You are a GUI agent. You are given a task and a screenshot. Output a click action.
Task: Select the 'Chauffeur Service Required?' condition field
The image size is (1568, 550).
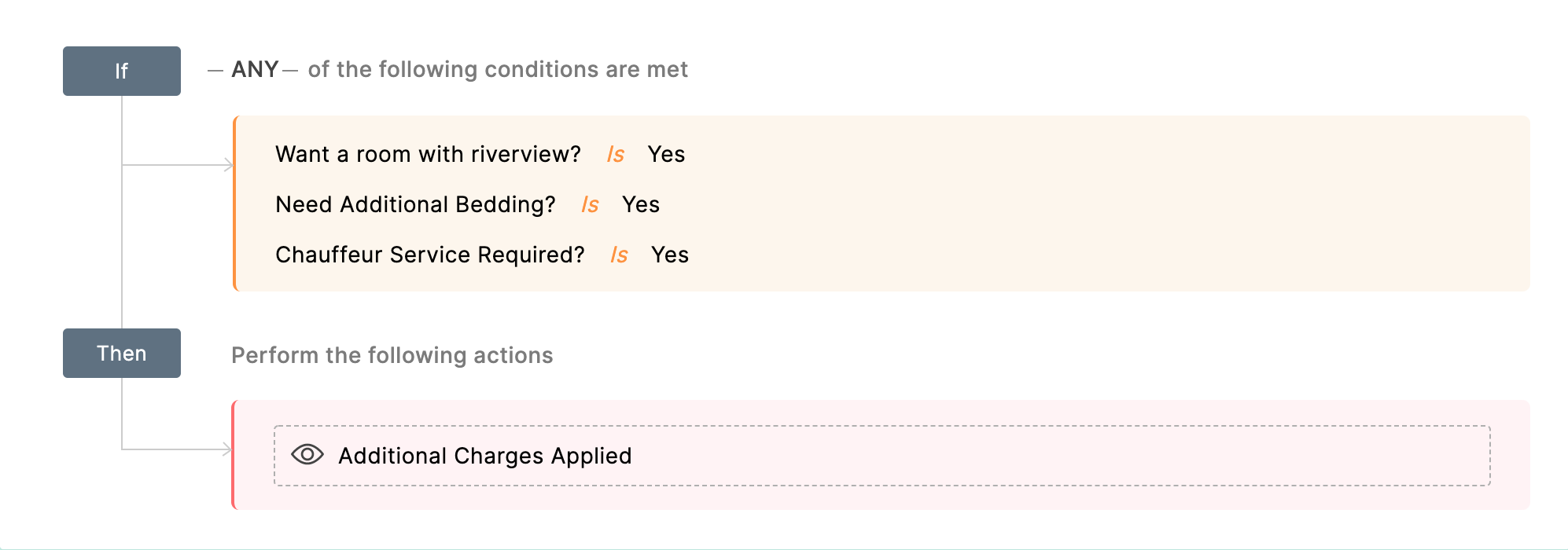[x=430, y=255]
